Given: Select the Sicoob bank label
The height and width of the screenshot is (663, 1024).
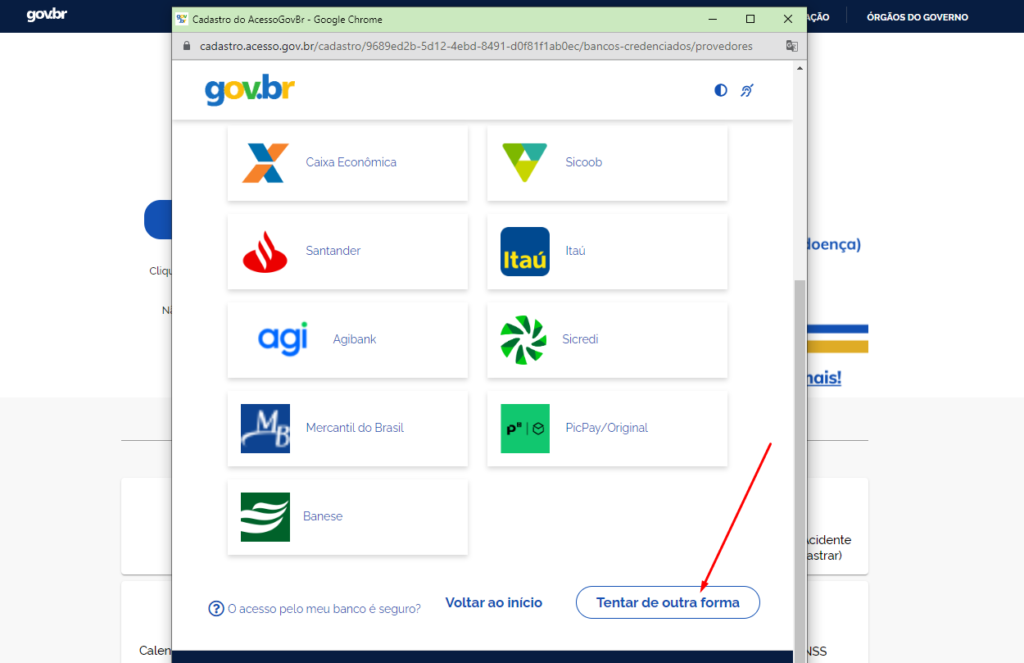Looking at the screenshot, I should point(584,162).
